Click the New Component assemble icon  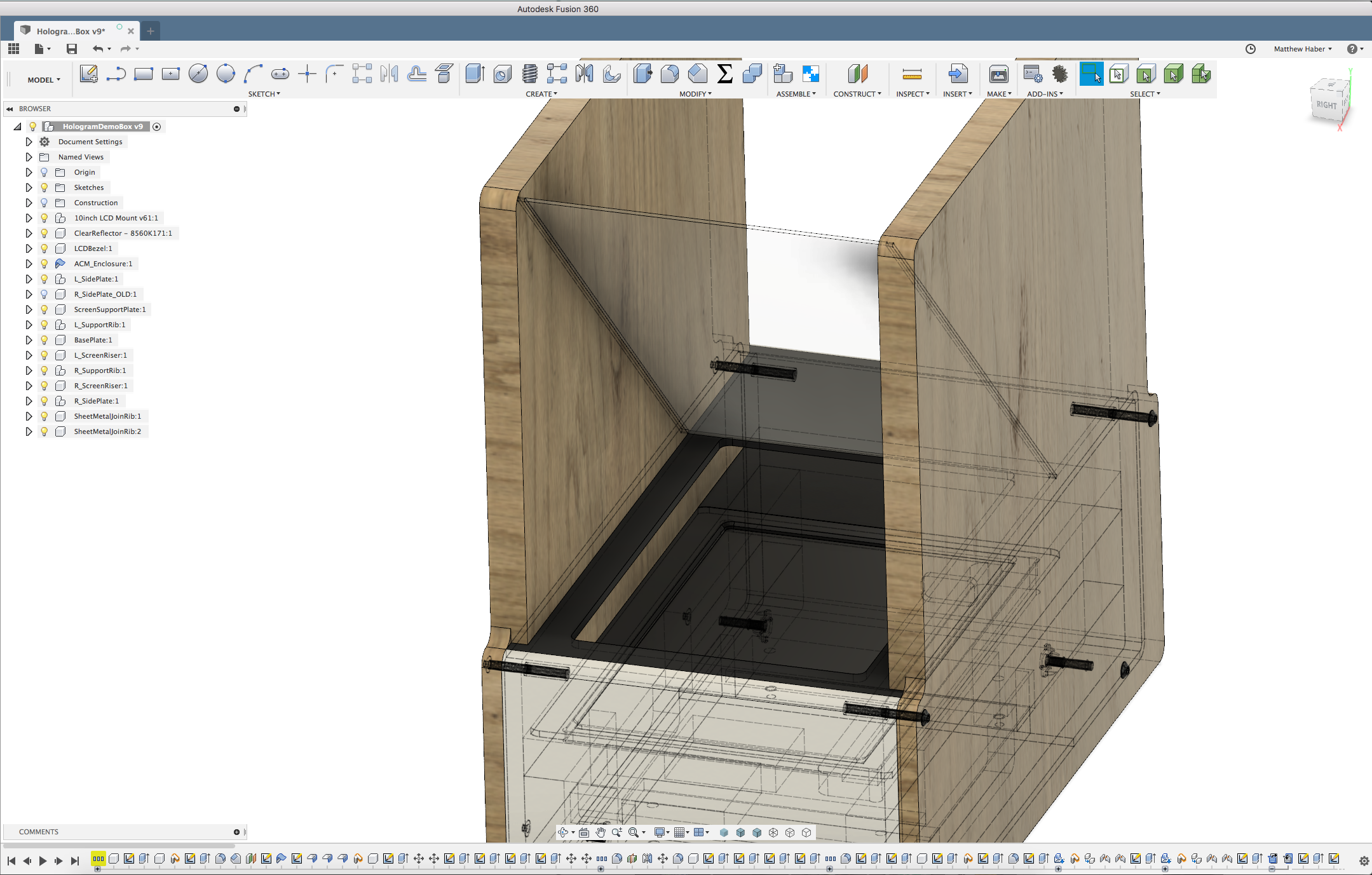(783, 74)
